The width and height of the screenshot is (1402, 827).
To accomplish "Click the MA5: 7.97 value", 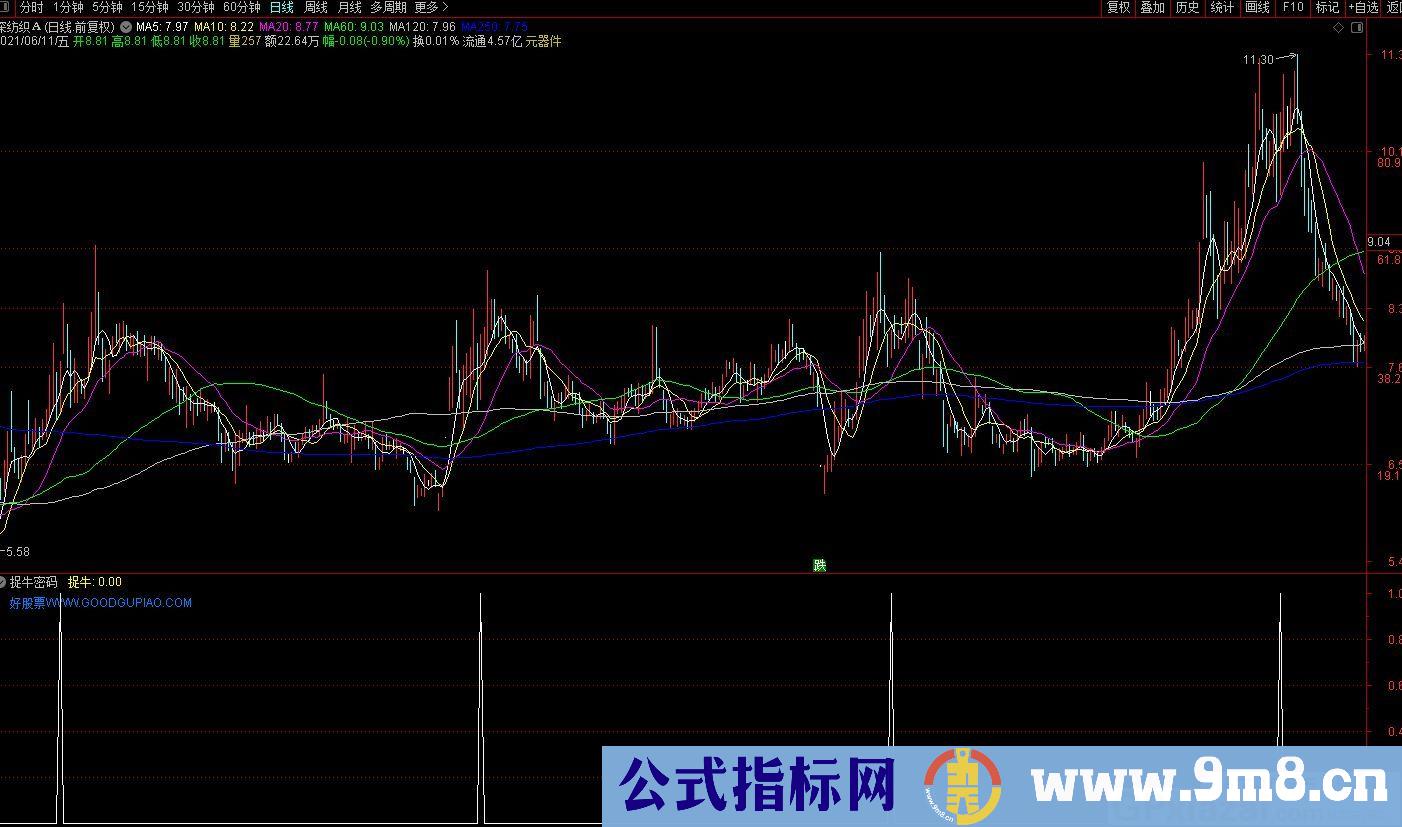I will [161, 27].
